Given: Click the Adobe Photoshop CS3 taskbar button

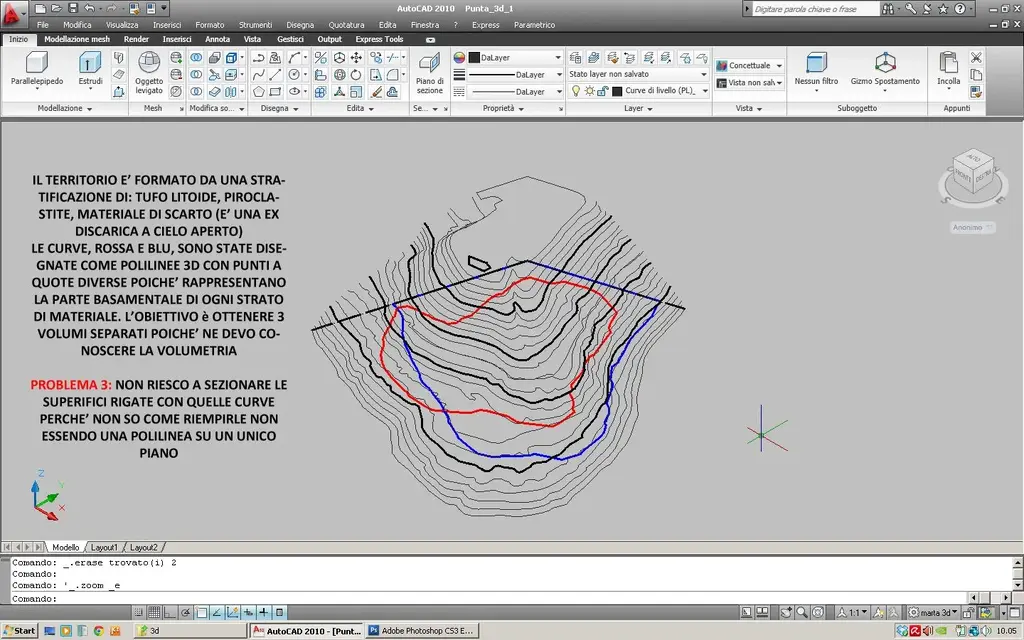Looking at the screenshot, I should click(x=419, y=631).
